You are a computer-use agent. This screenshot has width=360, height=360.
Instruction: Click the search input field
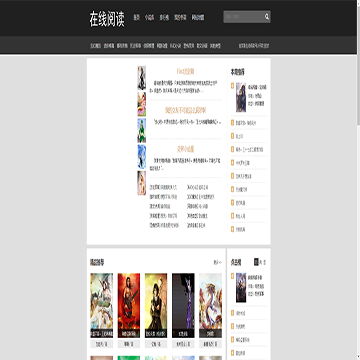point(244,17)
